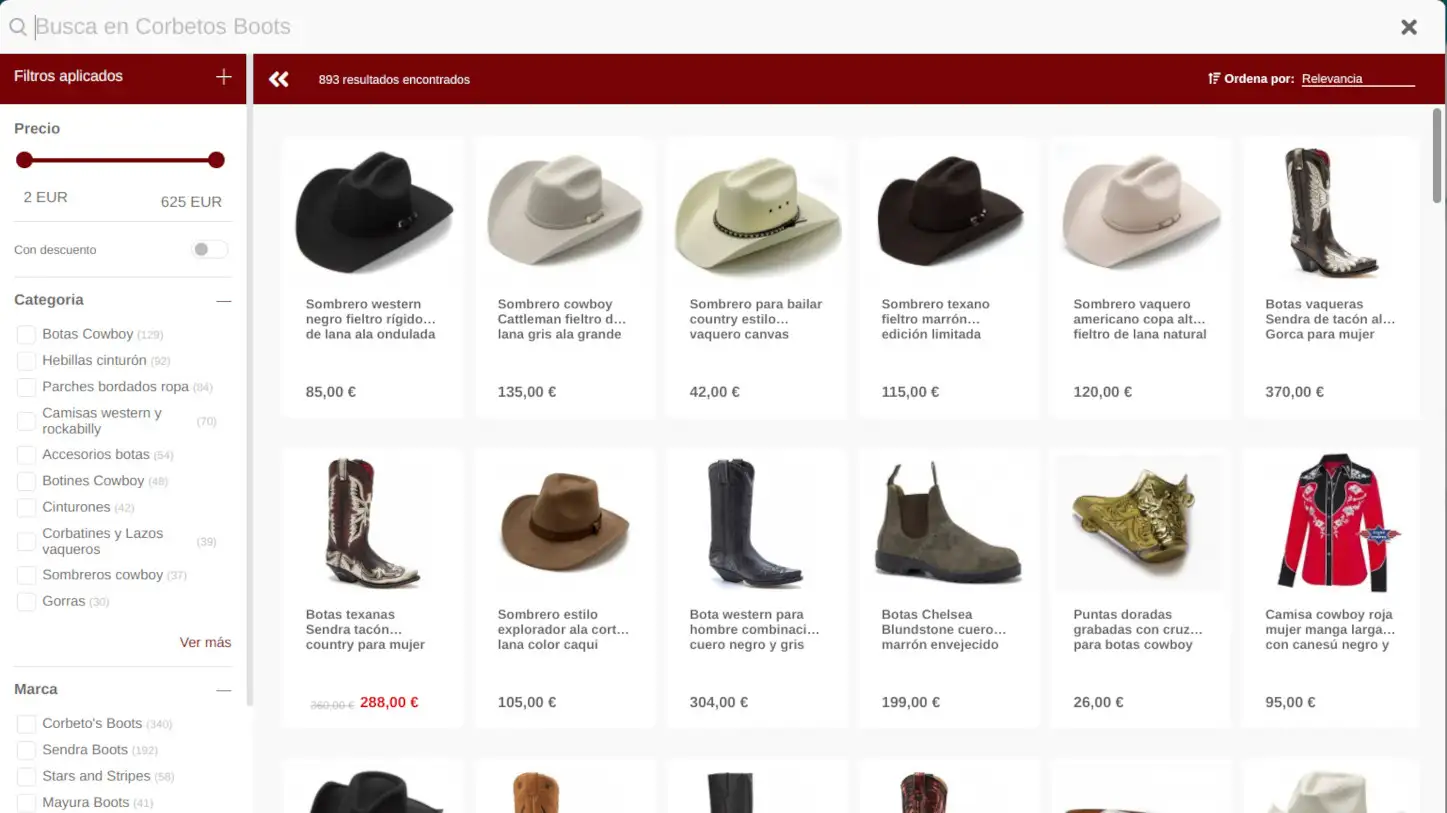The image size is (1447, 813).
Task: Open the natural wool American hat image
Action: (x=1140, y=211)
